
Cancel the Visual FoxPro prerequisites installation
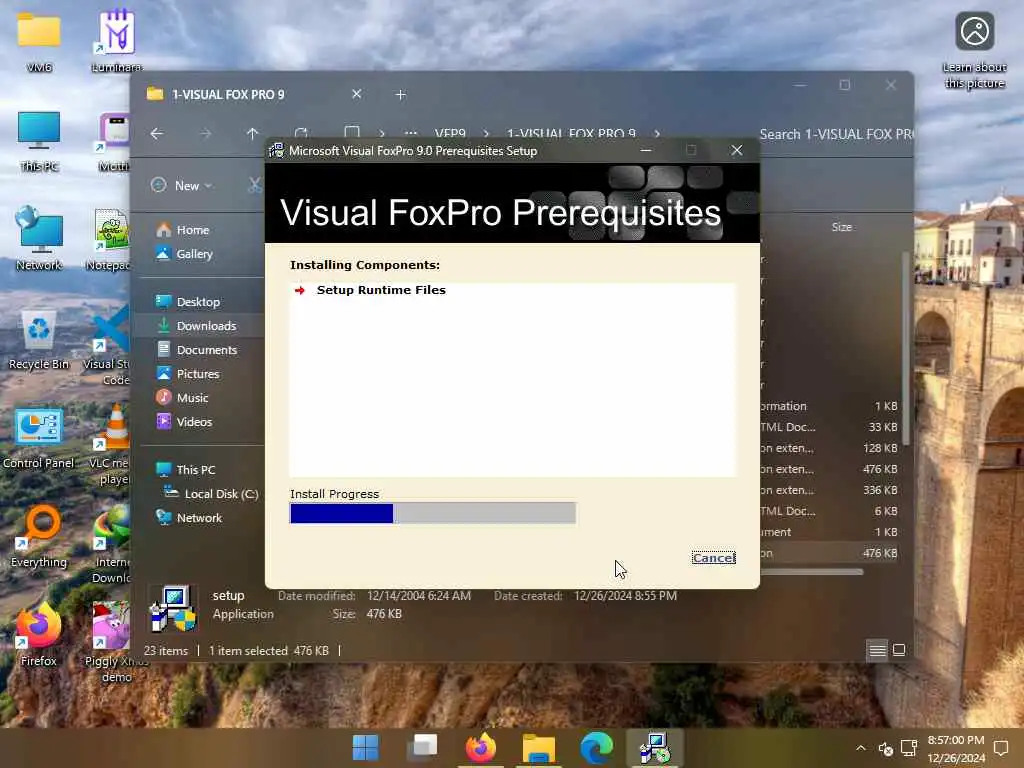[713, 558]
